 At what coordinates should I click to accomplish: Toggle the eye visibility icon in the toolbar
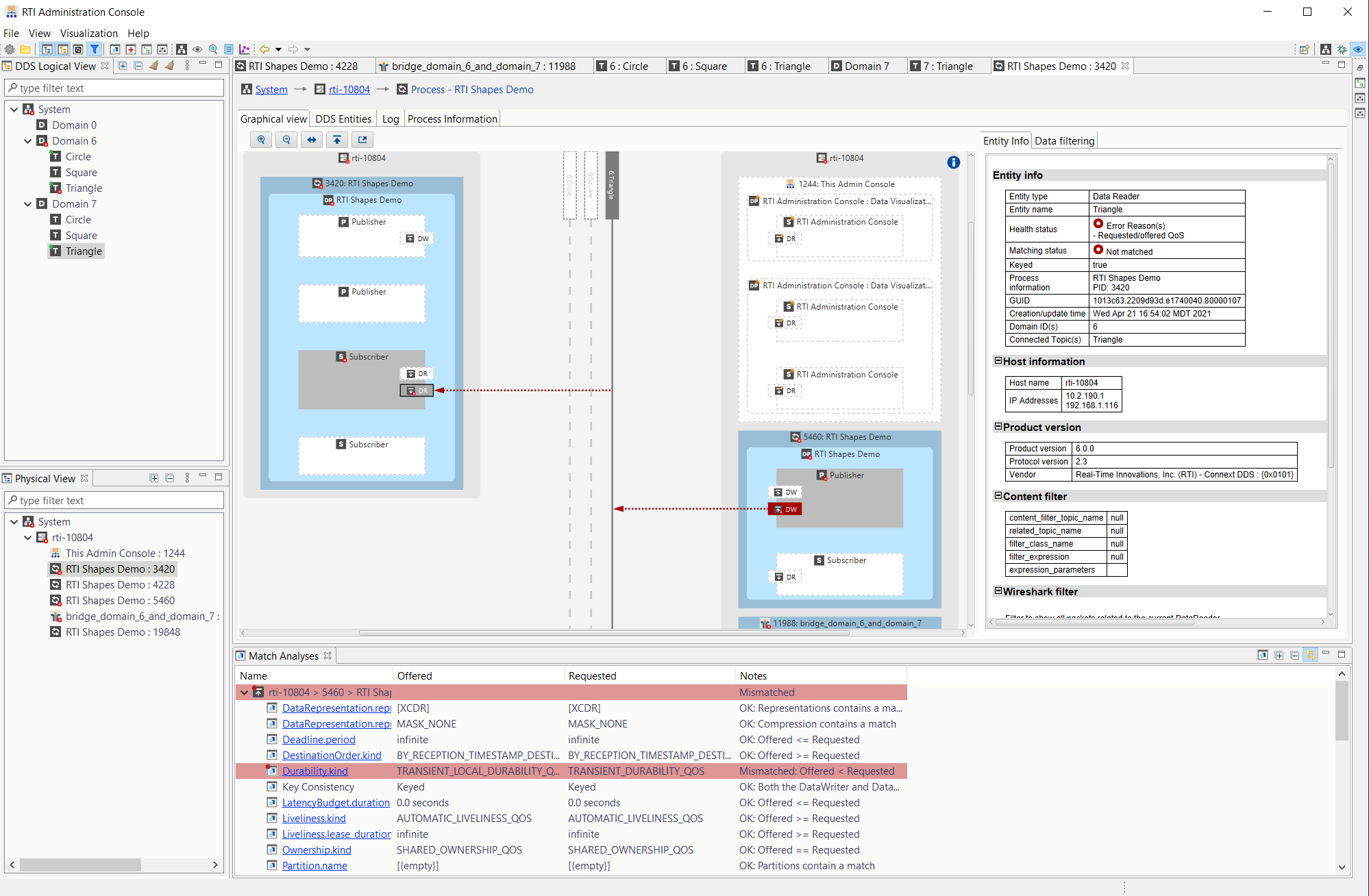[197, 49]
